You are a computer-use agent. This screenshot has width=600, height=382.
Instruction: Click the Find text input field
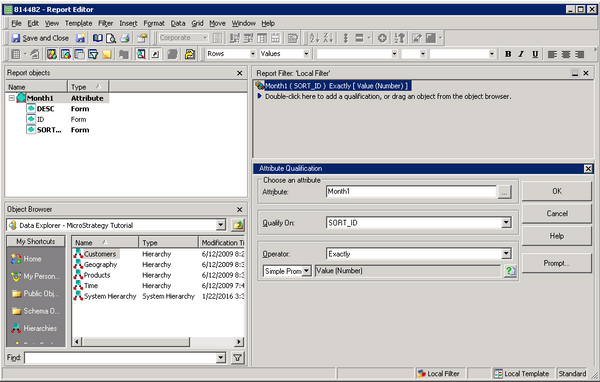tap(120, 358)
